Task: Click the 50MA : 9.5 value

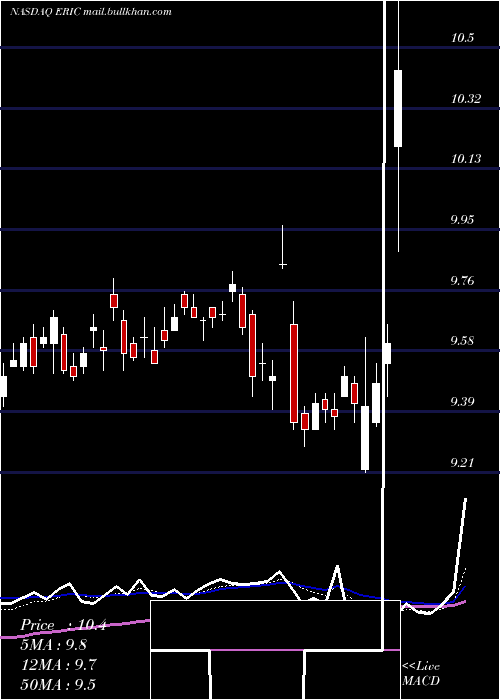Action: (58, 684)
